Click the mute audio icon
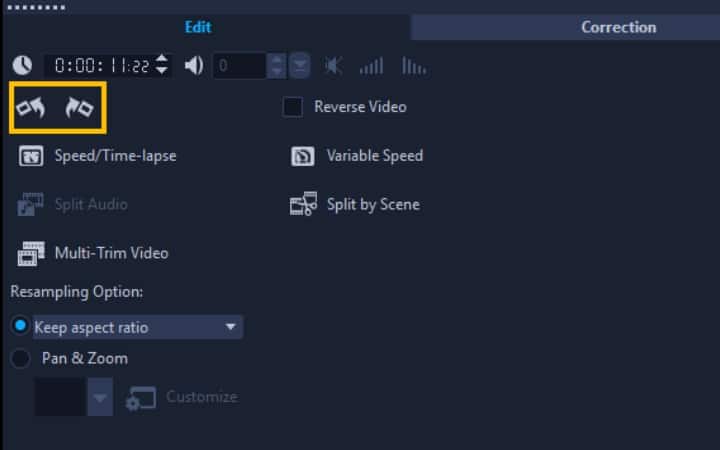 [x=333, y=67]
